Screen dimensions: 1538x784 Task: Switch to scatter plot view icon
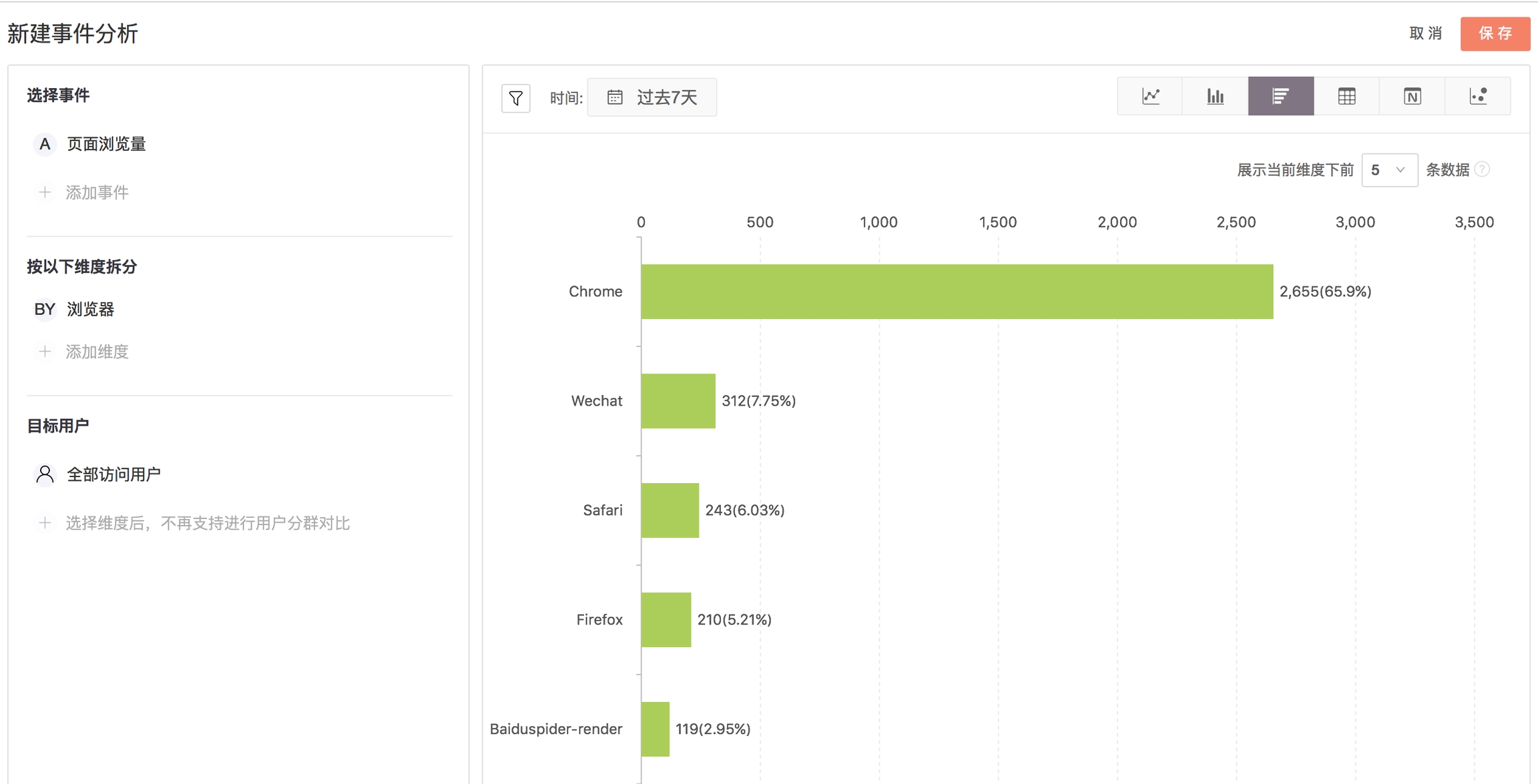coord(1478,97)
